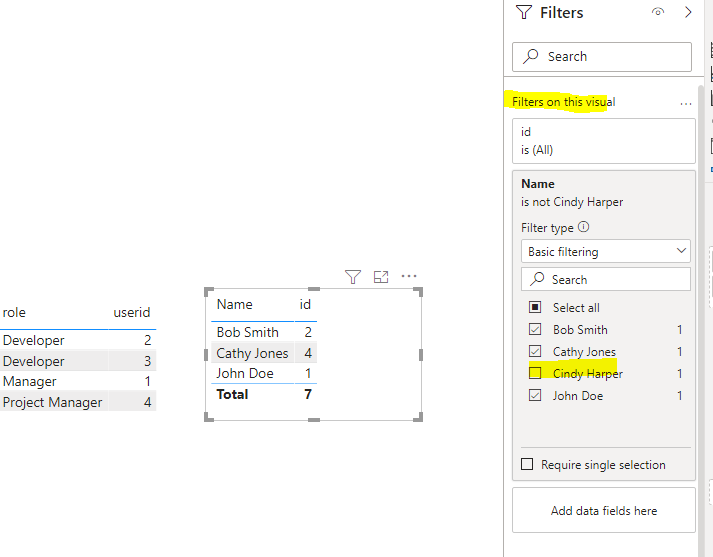Click the top Filters pane search box
713x557 pixels.
click(602, 57)
